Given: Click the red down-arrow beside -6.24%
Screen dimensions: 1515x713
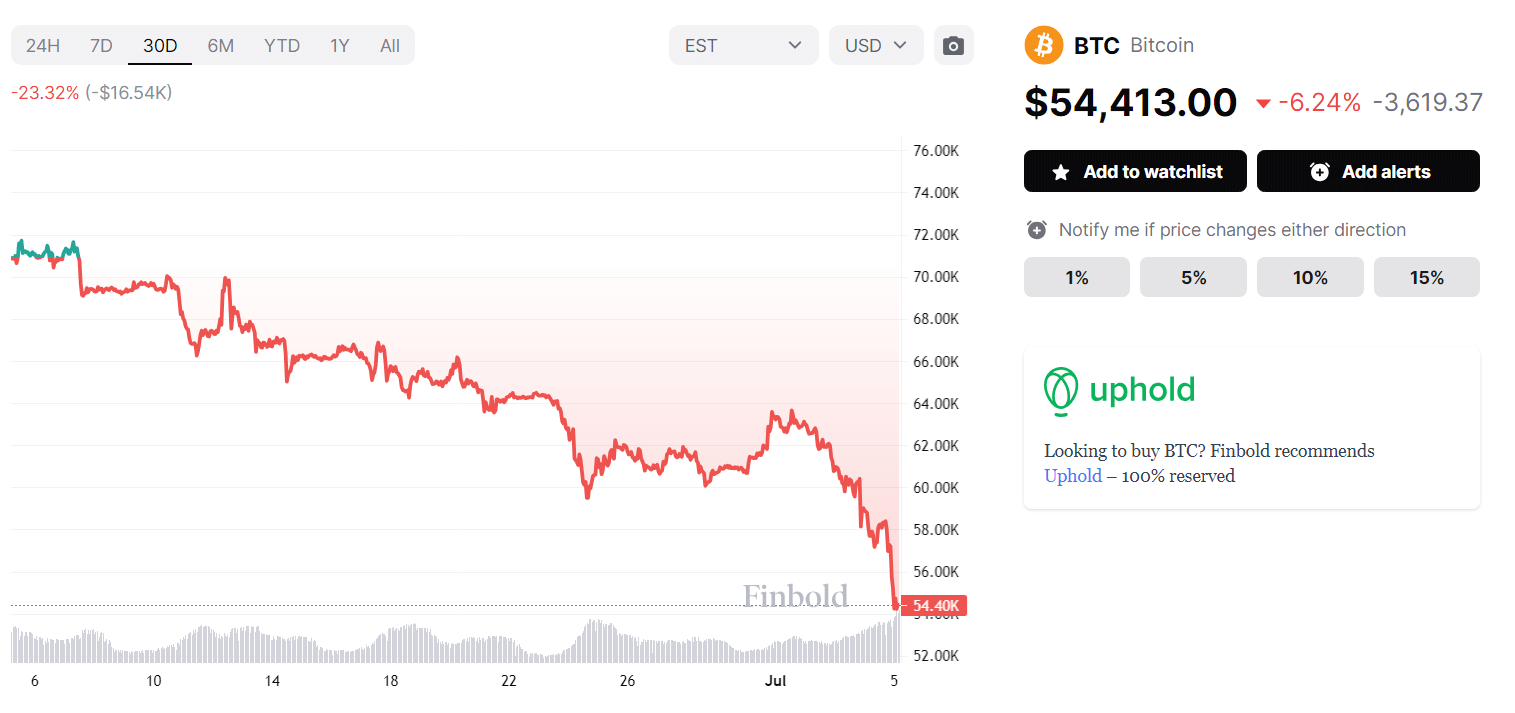Looking at the screenshot, I should (x=1263, y=103).
